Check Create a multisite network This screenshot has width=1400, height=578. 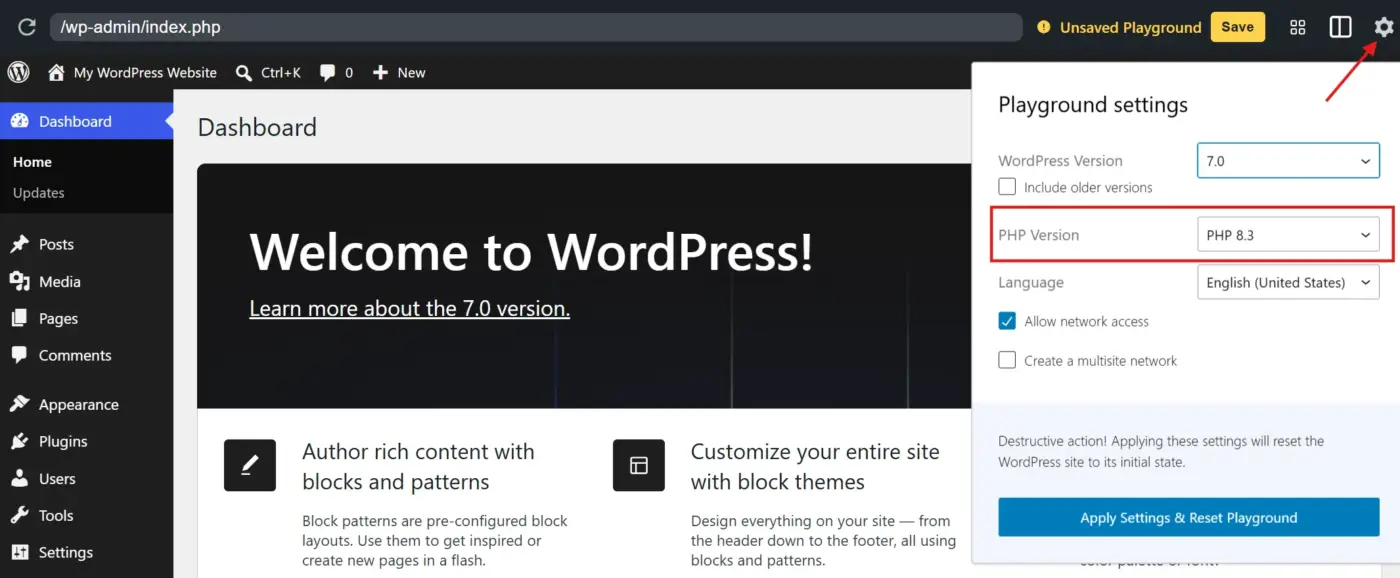click(1007, 360)
